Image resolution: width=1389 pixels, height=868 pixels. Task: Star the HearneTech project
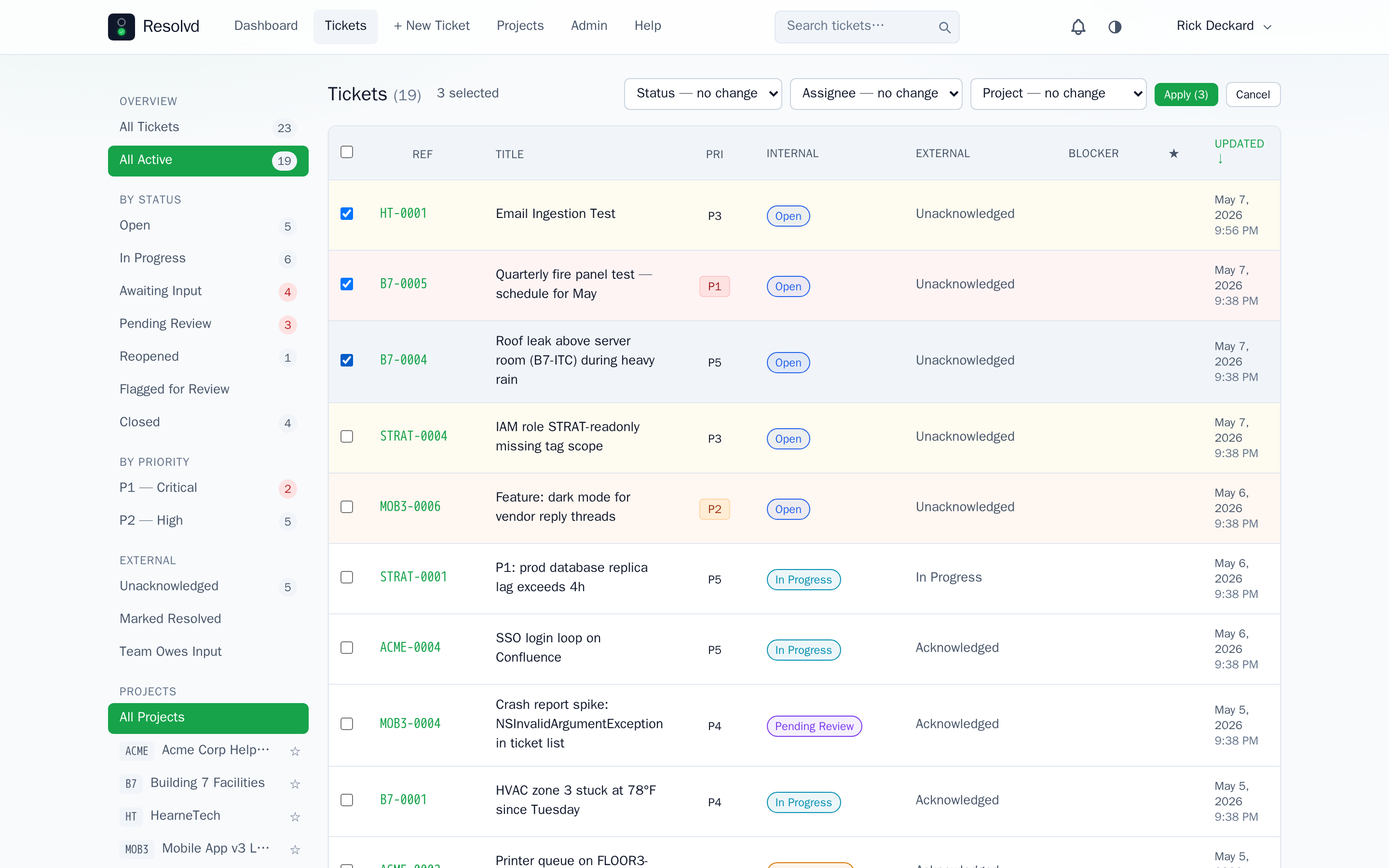pyautogui.click(x=295, y=816)
